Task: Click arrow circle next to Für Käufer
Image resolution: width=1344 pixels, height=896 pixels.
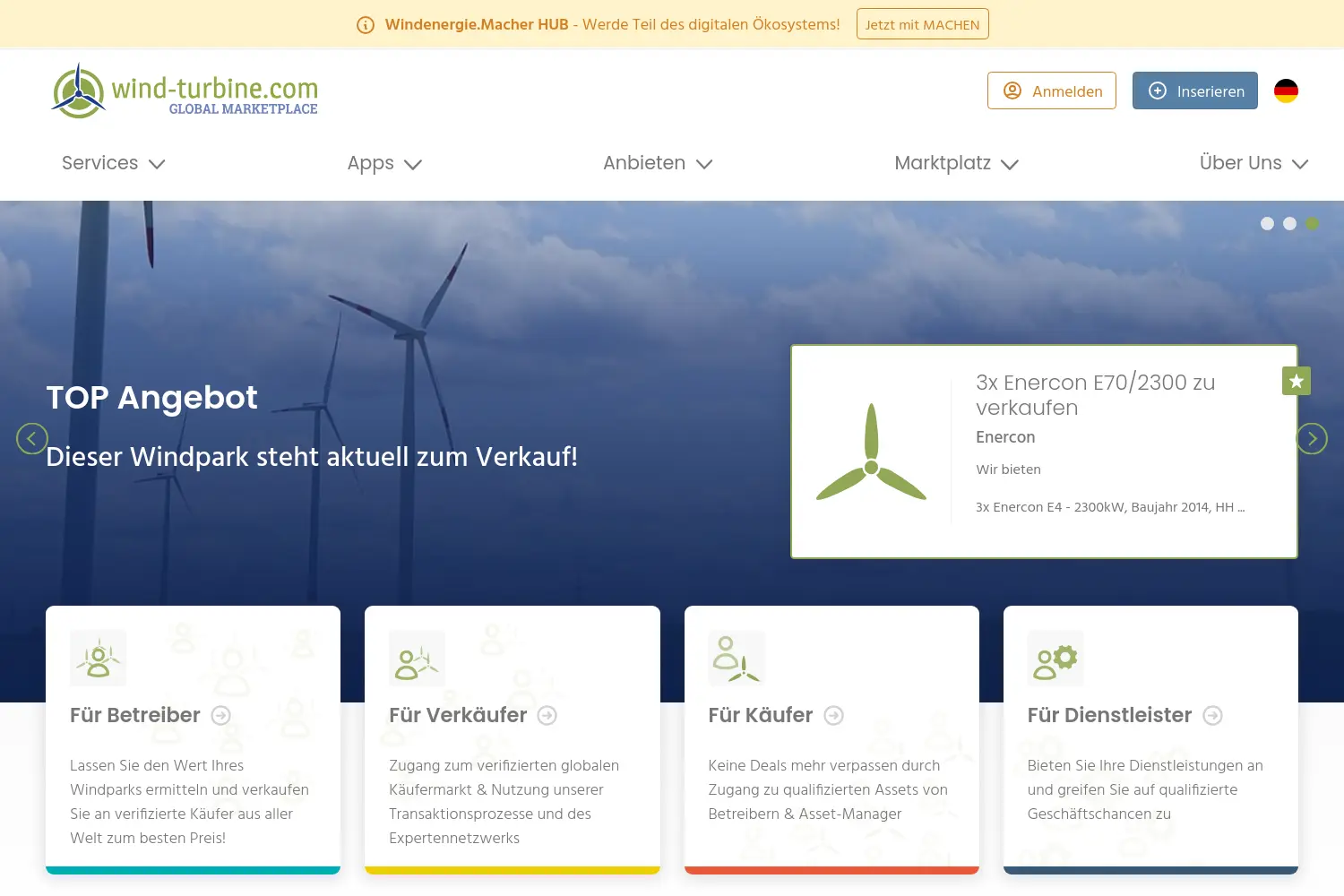Action: (834, 715)
